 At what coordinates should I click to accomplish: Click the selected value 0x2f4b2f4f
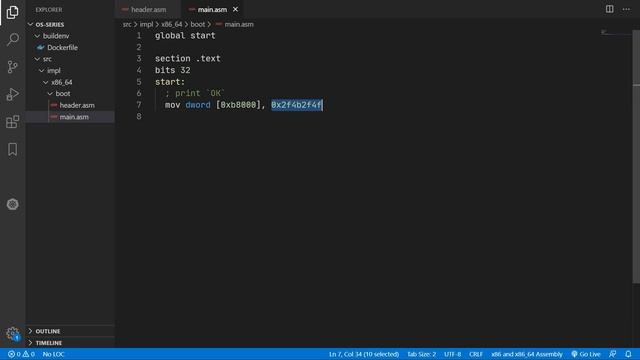(297, 105)
